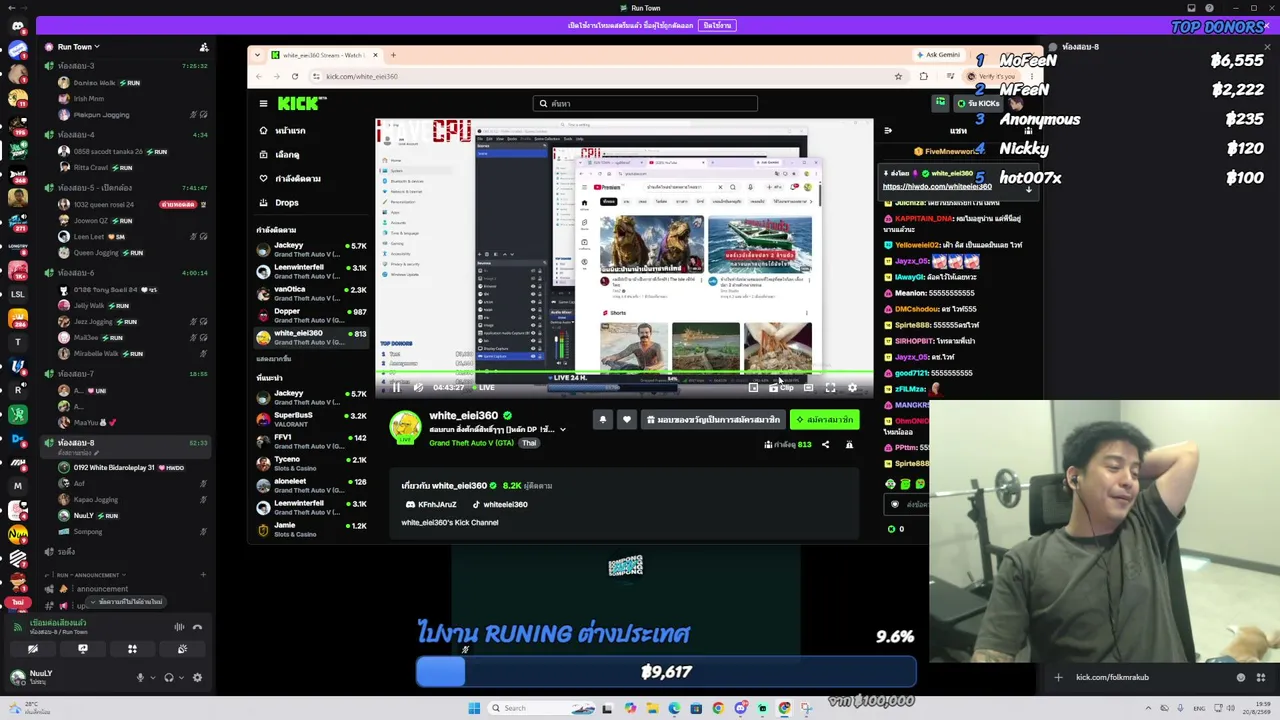Open the stream player settings gear
Image resolution: width=1280 pixels, height=720 pixels.
click(x=852, y=388)
